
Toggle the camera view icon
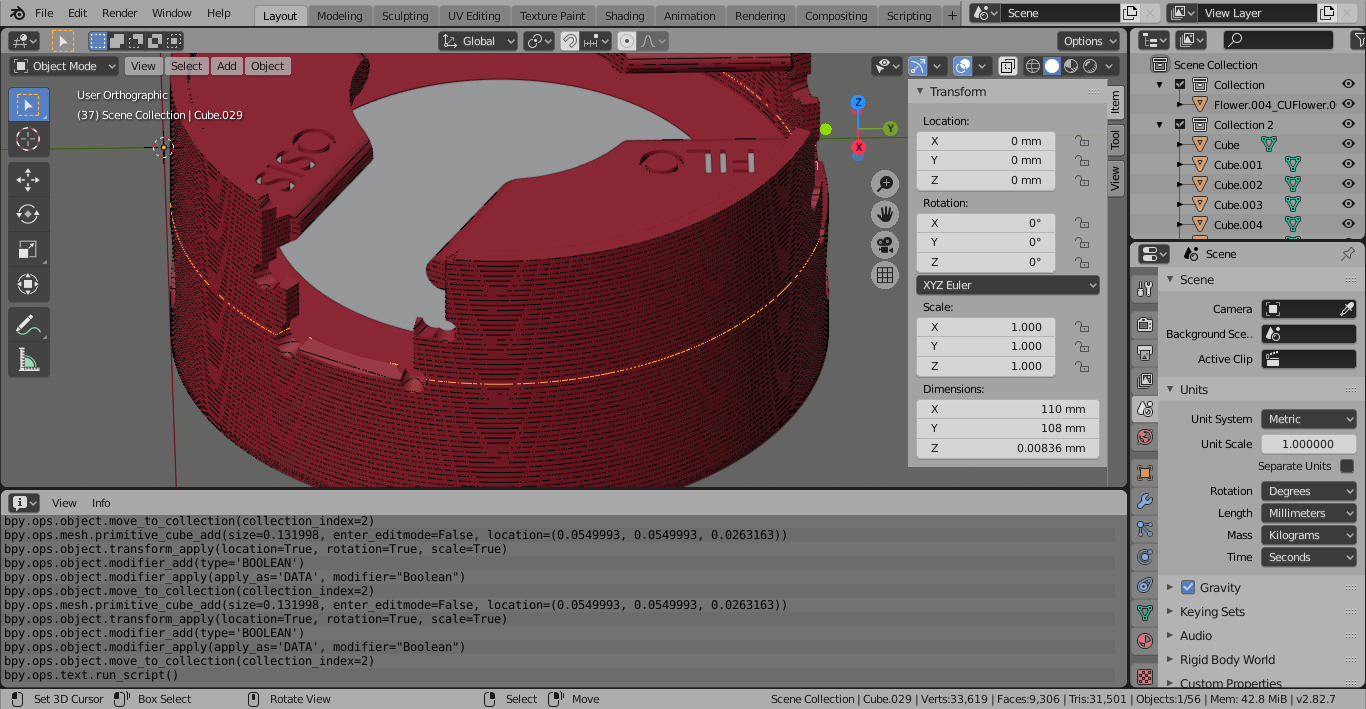click(885, 244)
